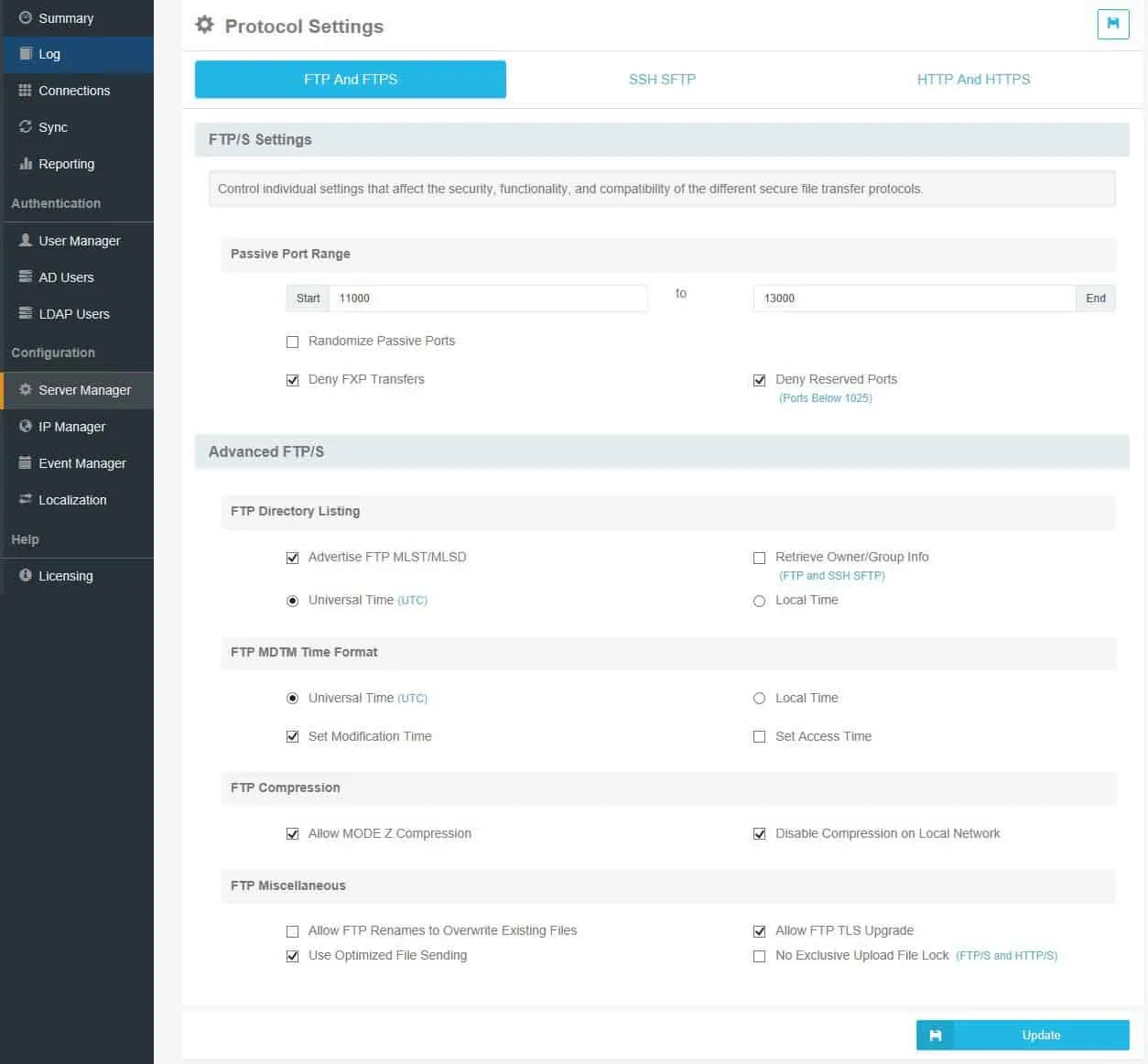Toggle Advertise FTP MLST/MLSD checkbox
This screenshot has height=1064, width=1148.
tap(293, 558)
